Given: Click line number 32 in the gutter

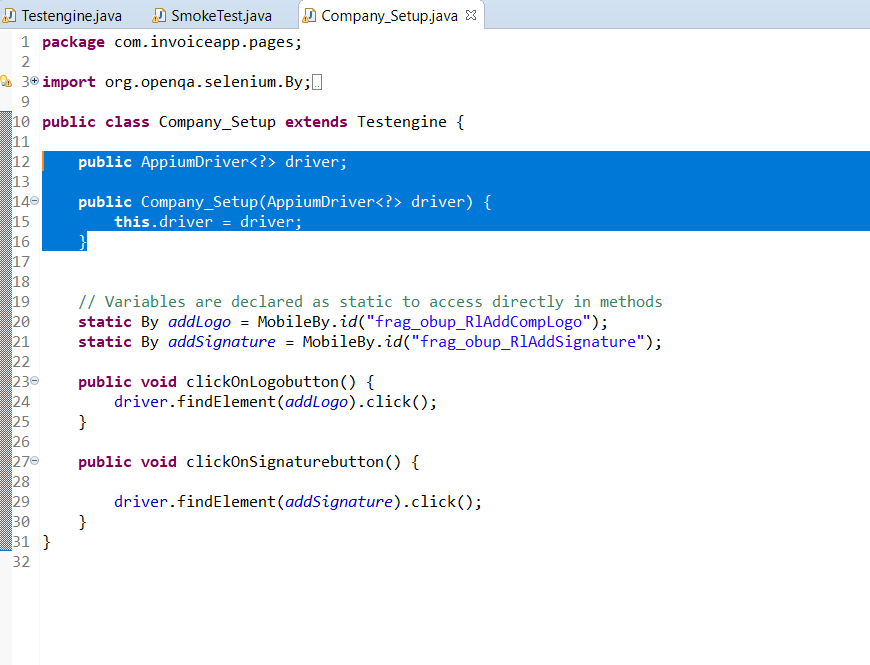Looking at the screenshot, I should point(21,561).
